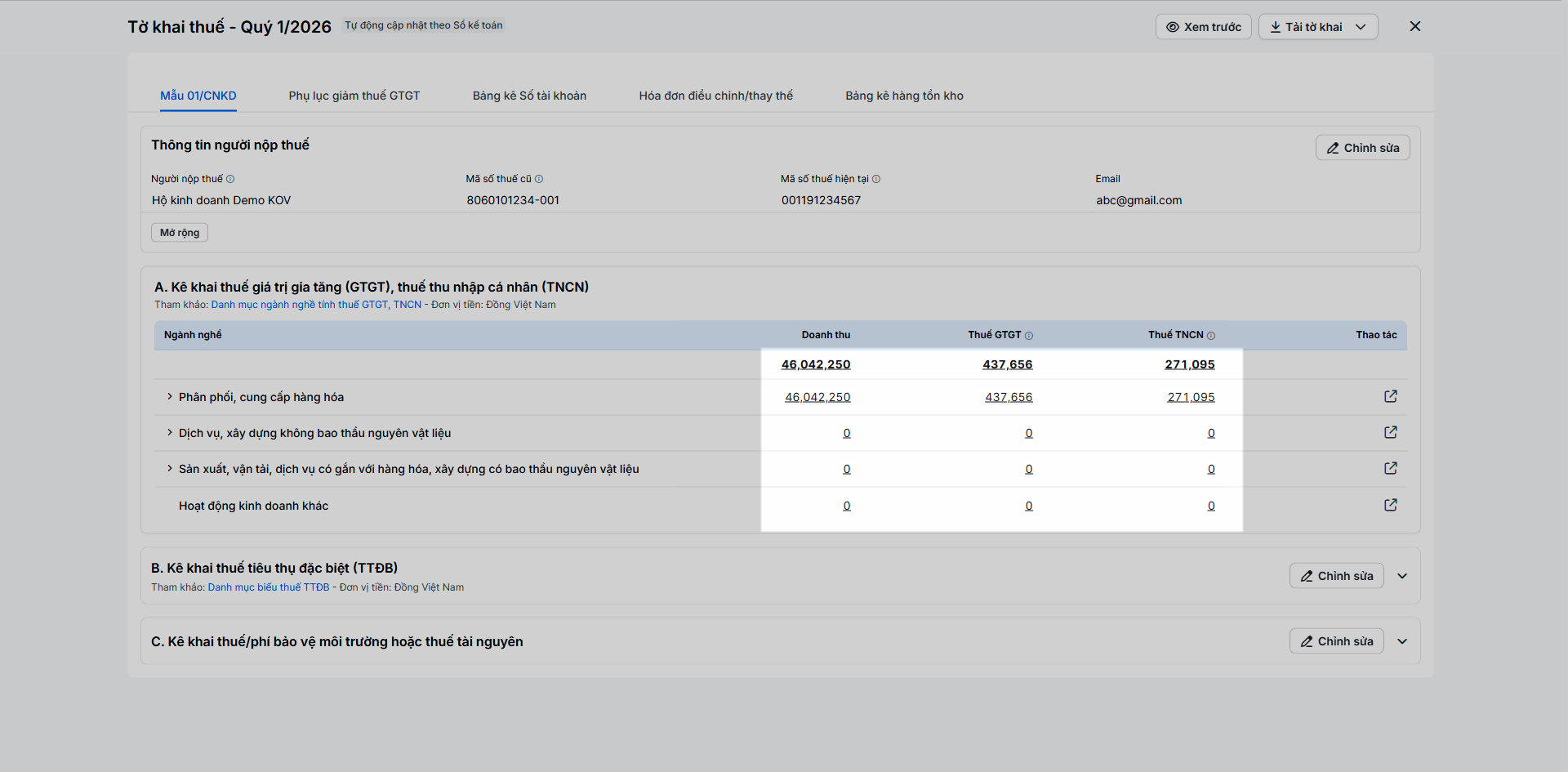Image resolution: width=1568 pixels, height=772 pixels.
Task: Open external link for Hoạt động kinh doanh khác
Action: click(x=1391, y=505)
